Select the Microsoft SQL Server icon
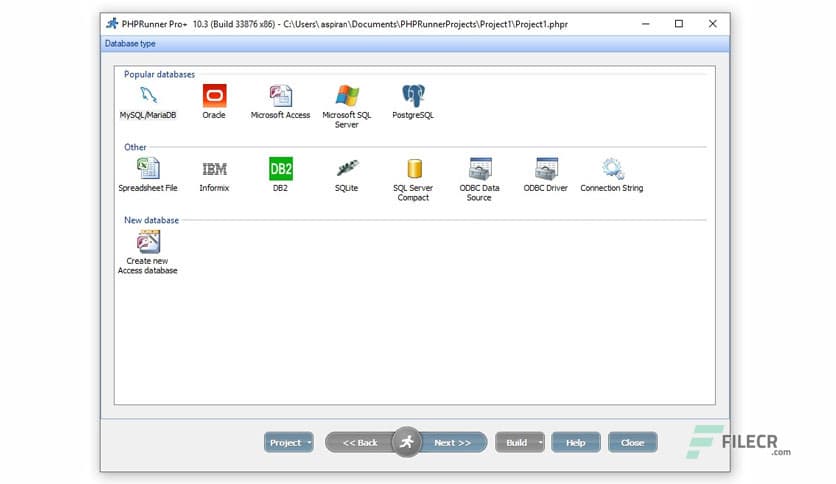Screen dimensions: 836x484 347,96
